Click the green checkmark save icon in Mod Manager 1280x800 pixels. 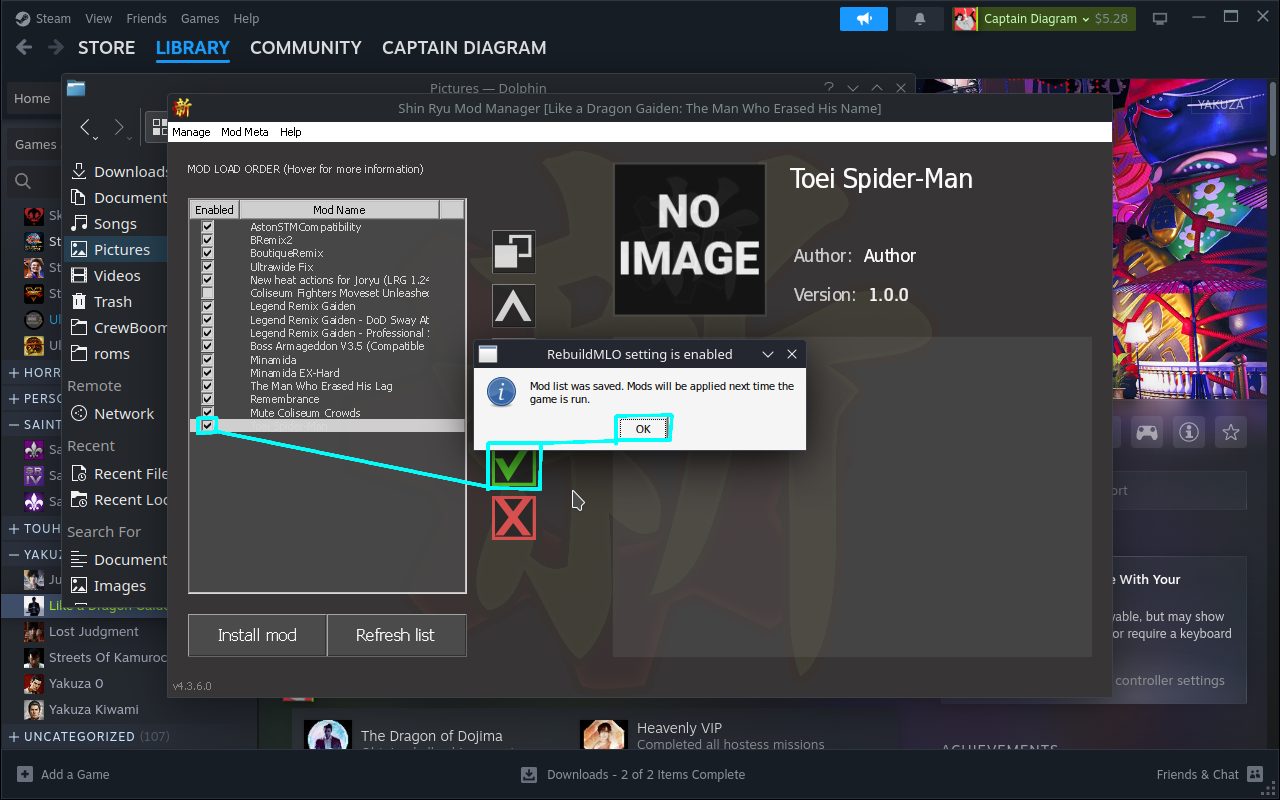coord(514,467)
